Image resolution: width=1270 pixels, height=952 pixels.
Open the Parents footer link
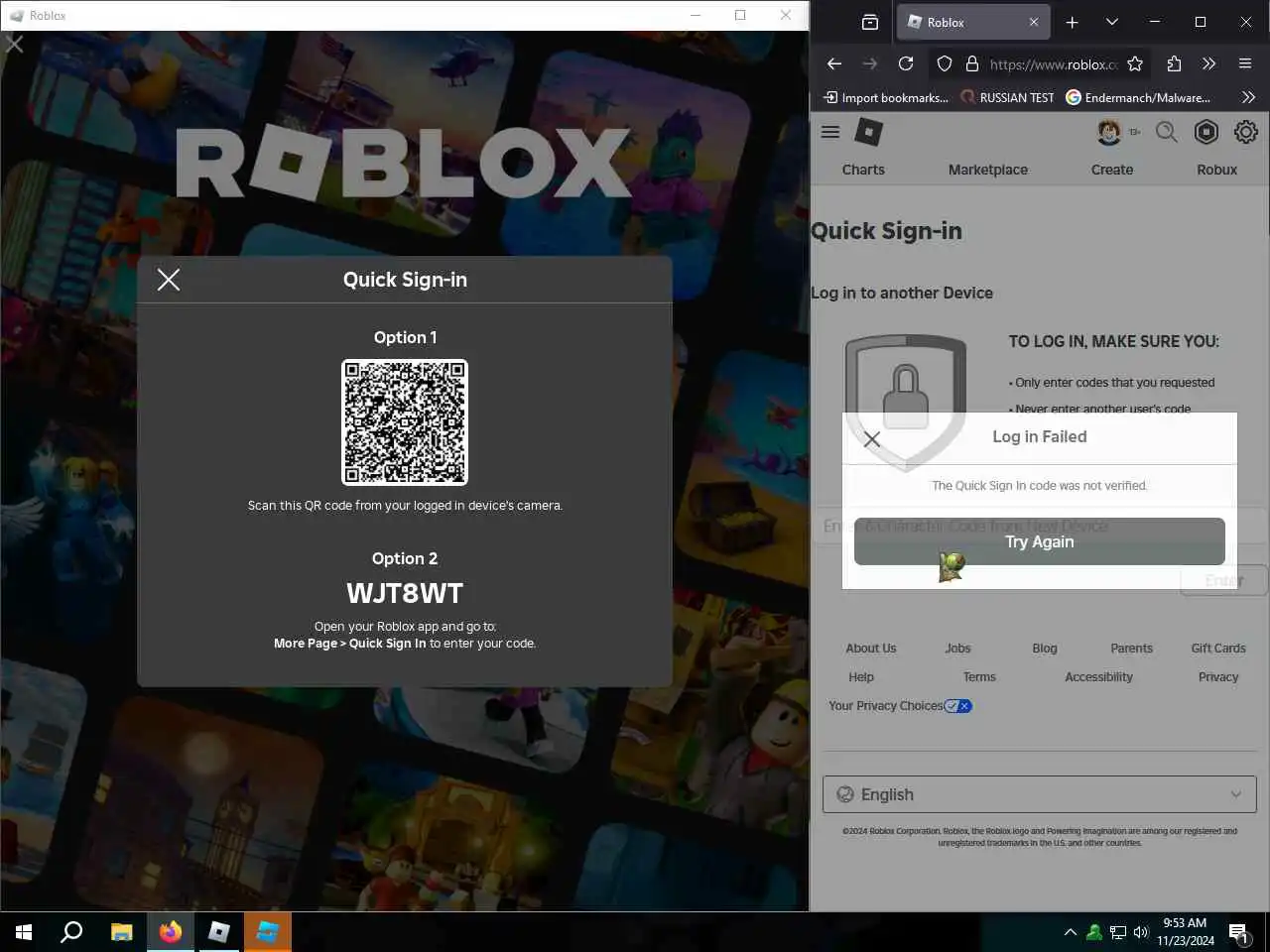(1131, 649)
